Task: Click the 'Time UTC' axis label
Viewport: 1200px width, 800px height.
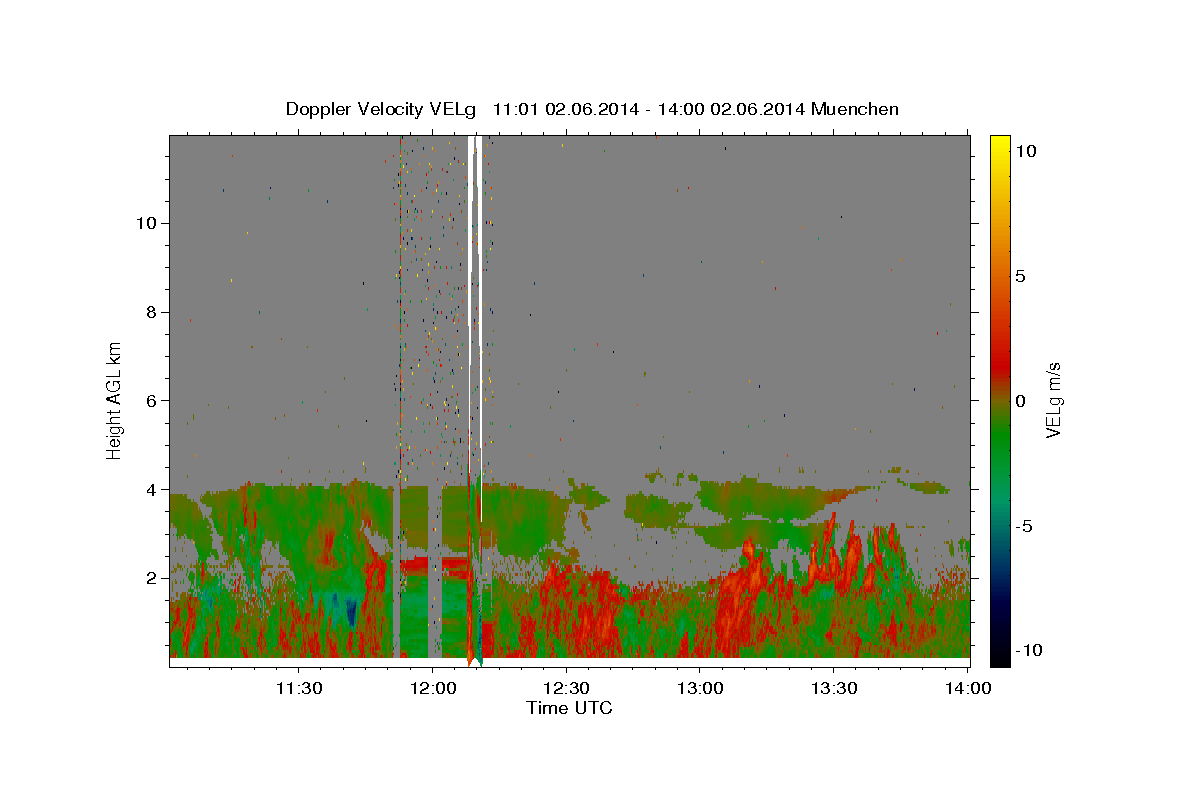Action: (569, 708)
